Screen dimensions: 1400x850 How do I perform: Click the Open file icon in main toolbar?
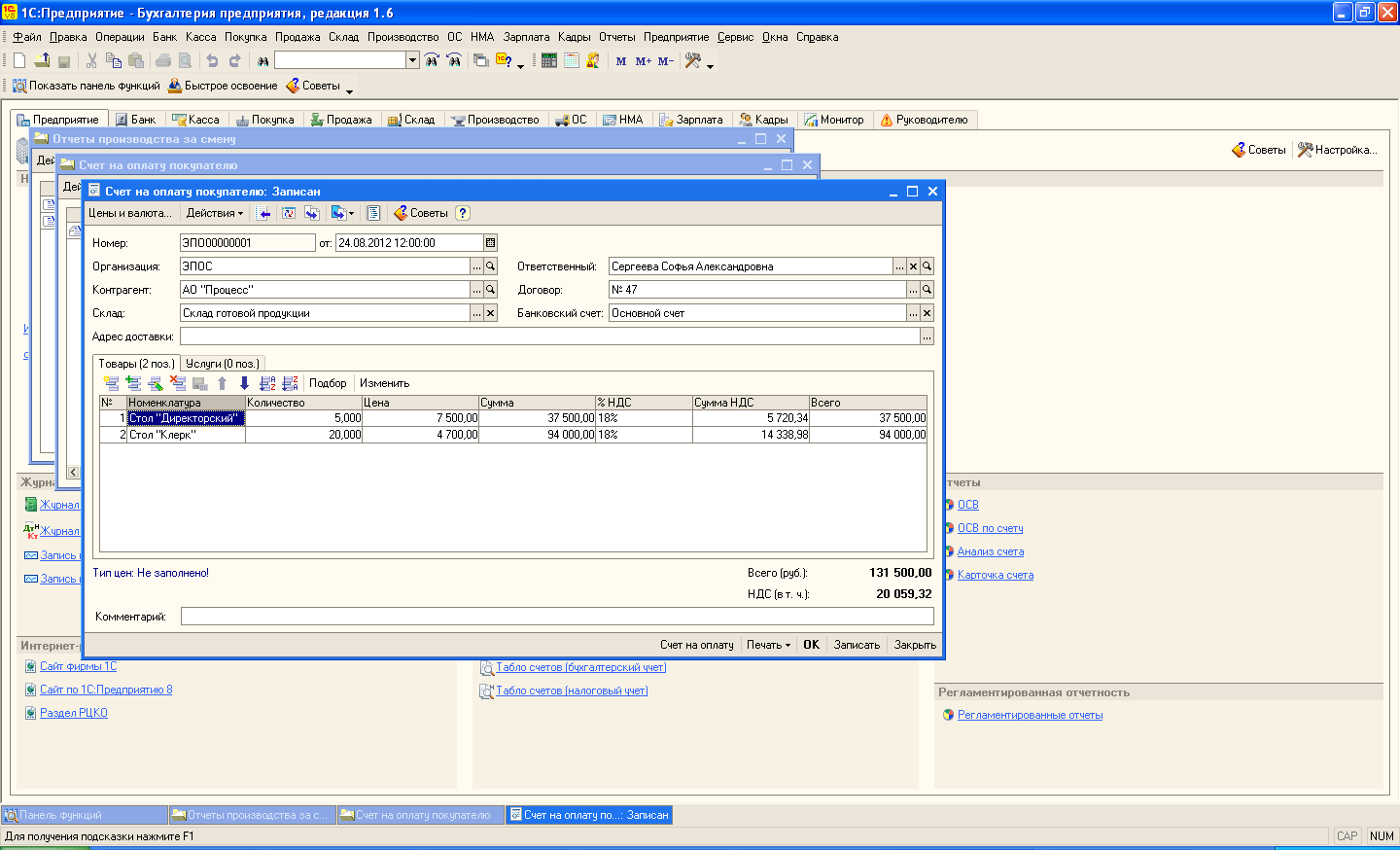point(42,60)
